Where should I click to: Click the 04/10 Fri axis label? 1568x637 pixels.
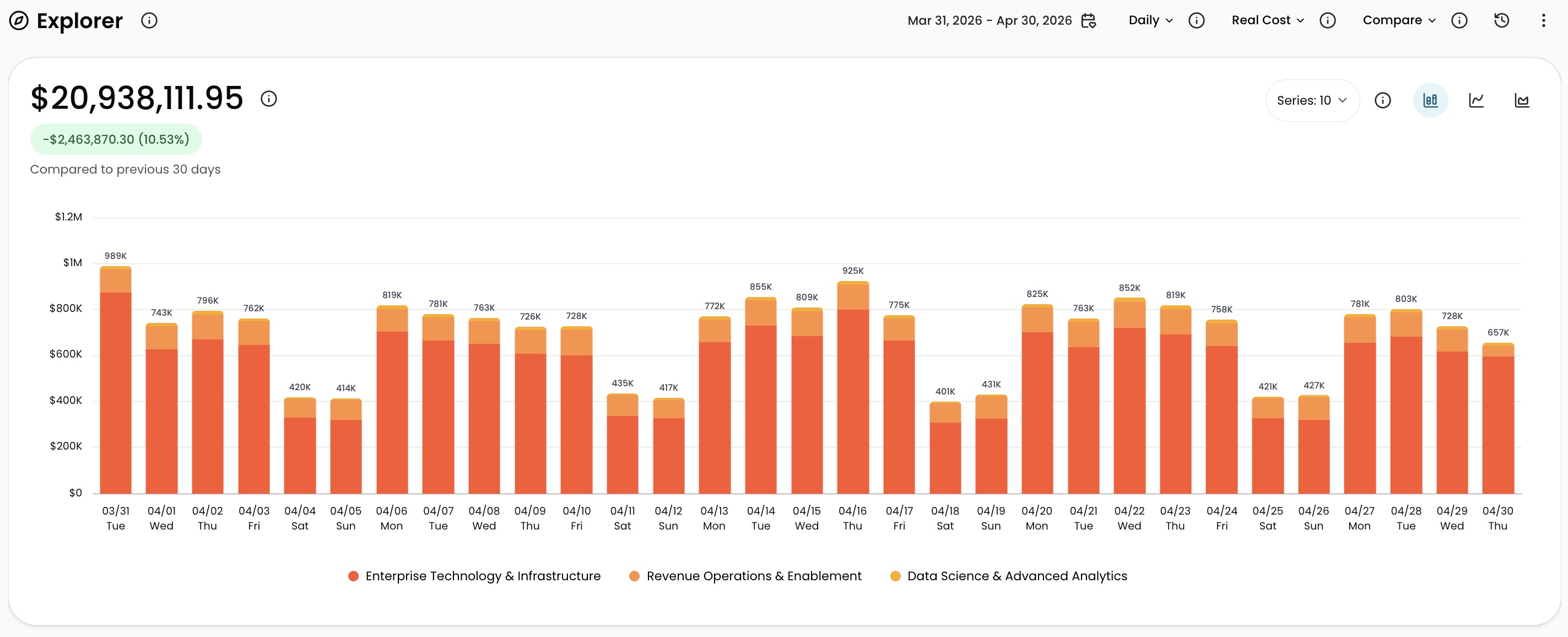point(576,518)
